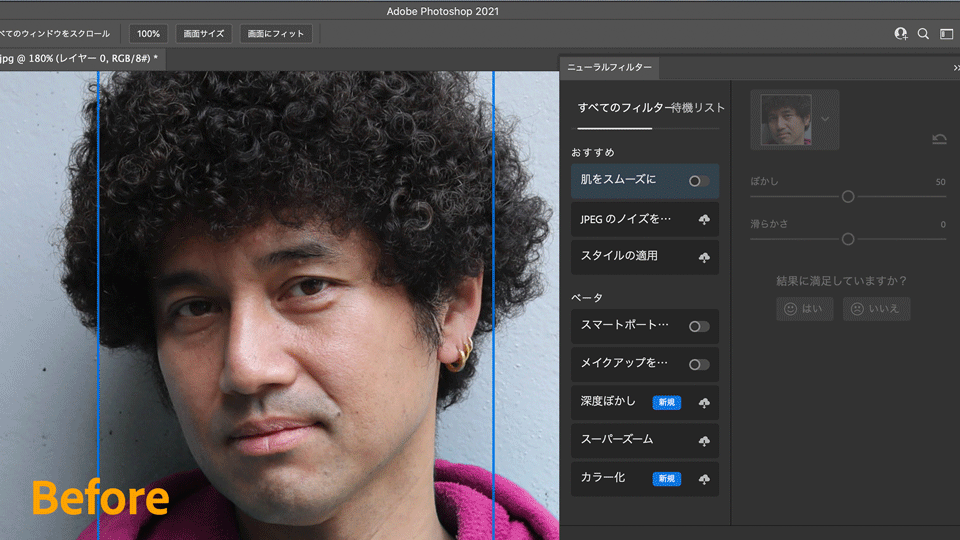Download the スタイルの適用 filter from cloud
The image size is (960, 540).
coord(704,257)
